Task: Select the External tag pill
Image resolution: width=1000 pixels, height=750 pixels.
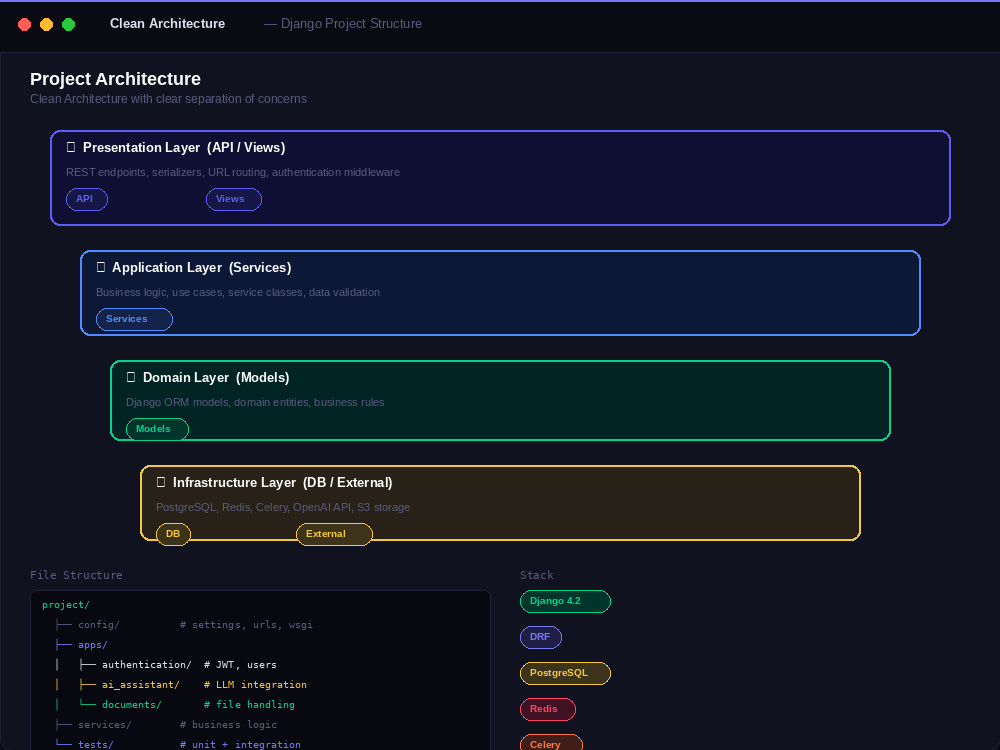Action: pyautogui.click(x=334, y=534)
